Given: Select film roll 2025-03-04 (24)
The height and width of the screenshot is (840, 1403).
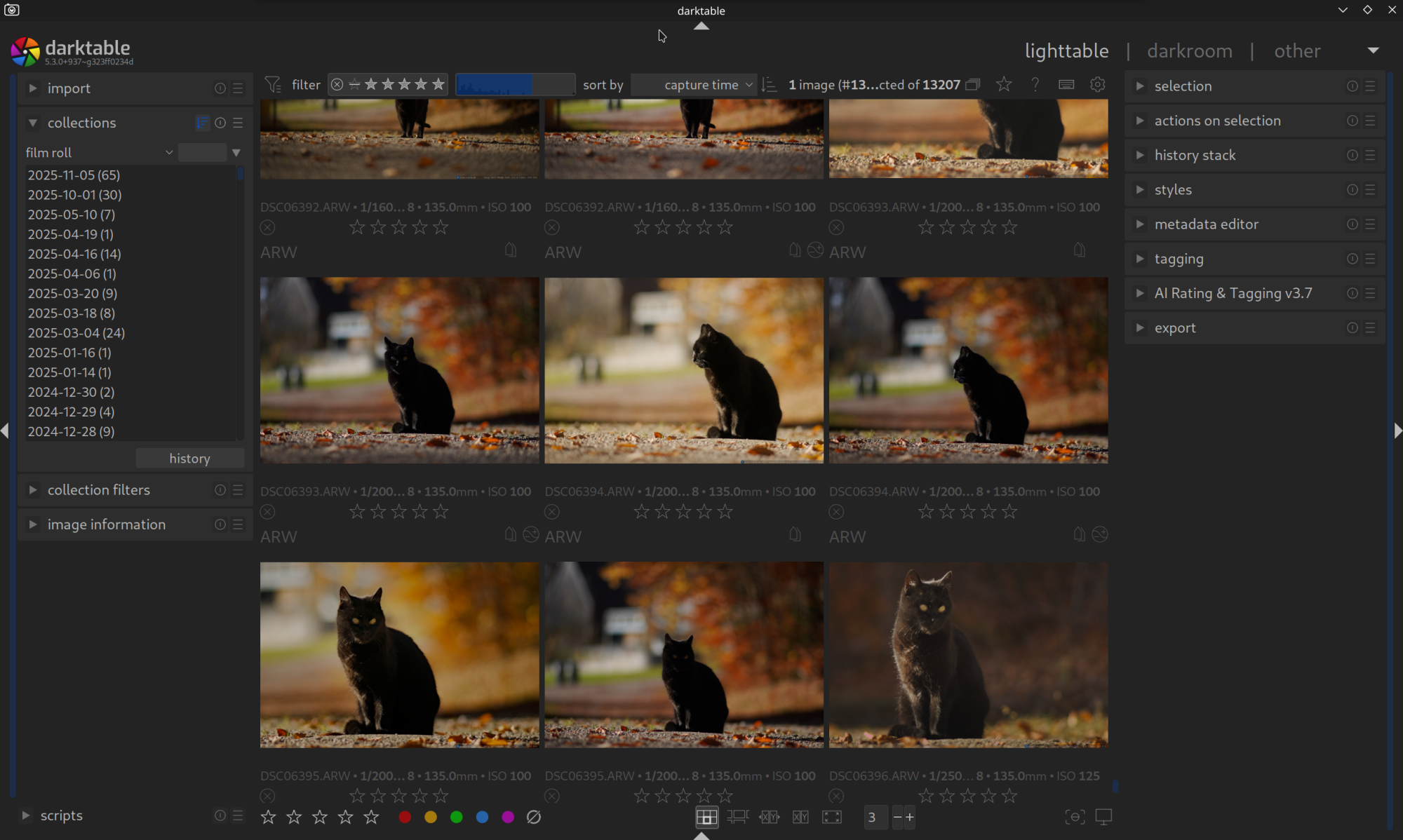Looking at the screenshot, I should 76,333.
